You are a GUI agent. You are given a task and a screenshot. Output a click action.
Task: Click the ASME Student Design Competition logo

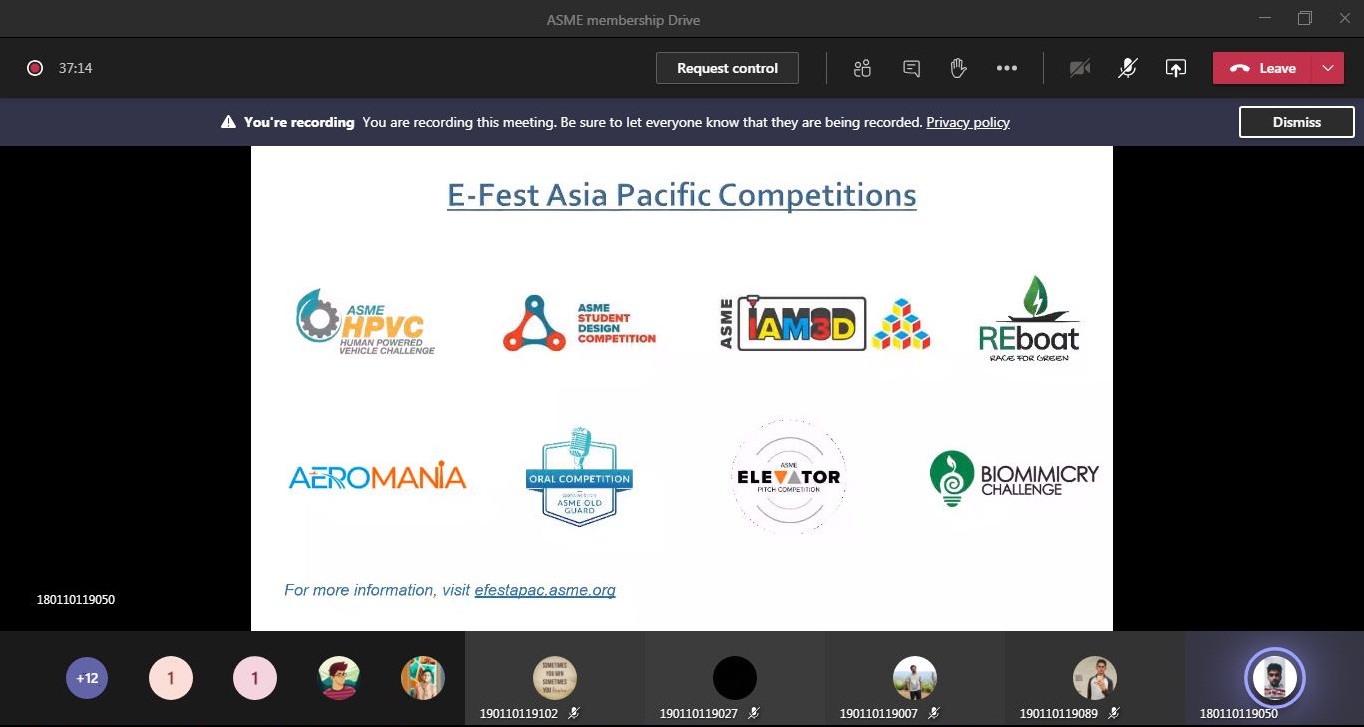[x=579, y=324]
